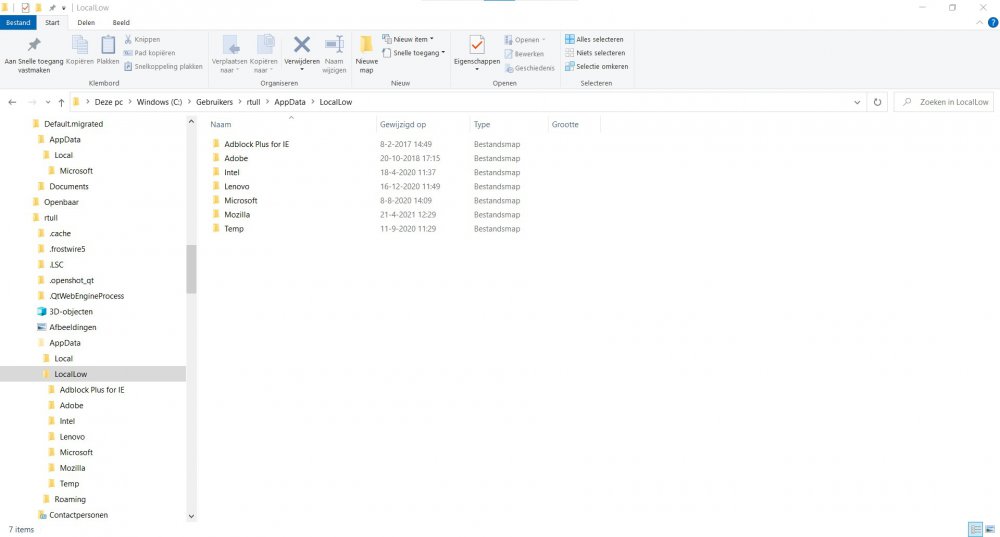Viewport: 1000px width, 537px height.
Task: Open the Nieuw item dropdown
Action: [x=413, y=39]
